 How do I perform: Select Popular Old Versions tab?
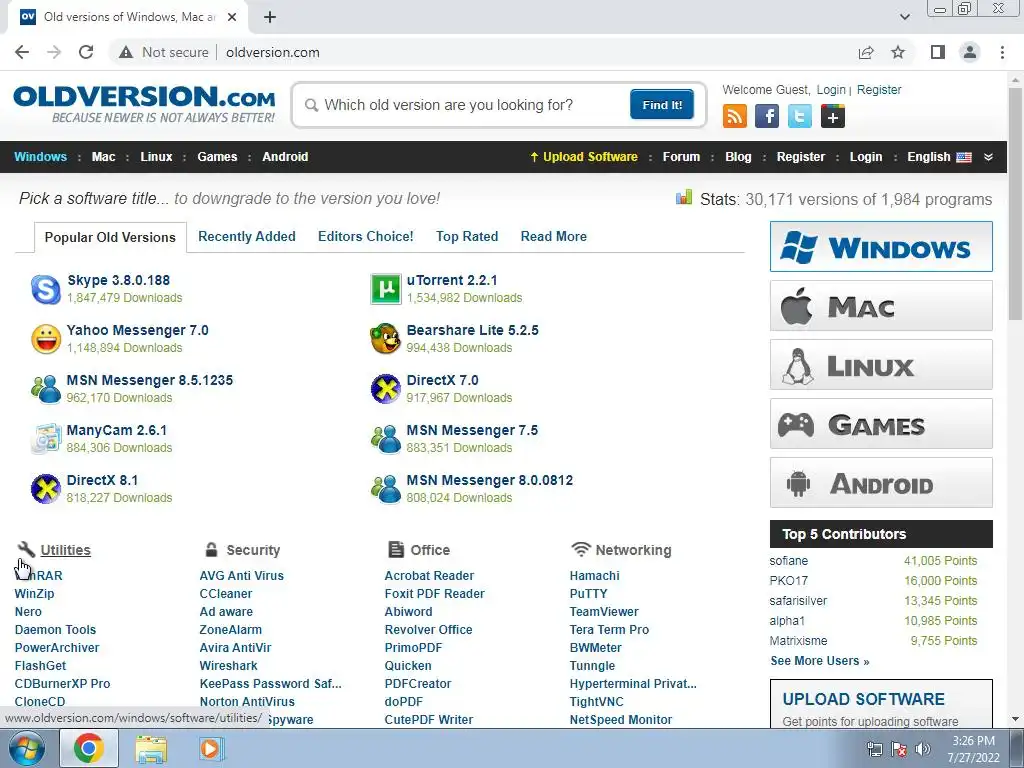pos(110,237)
